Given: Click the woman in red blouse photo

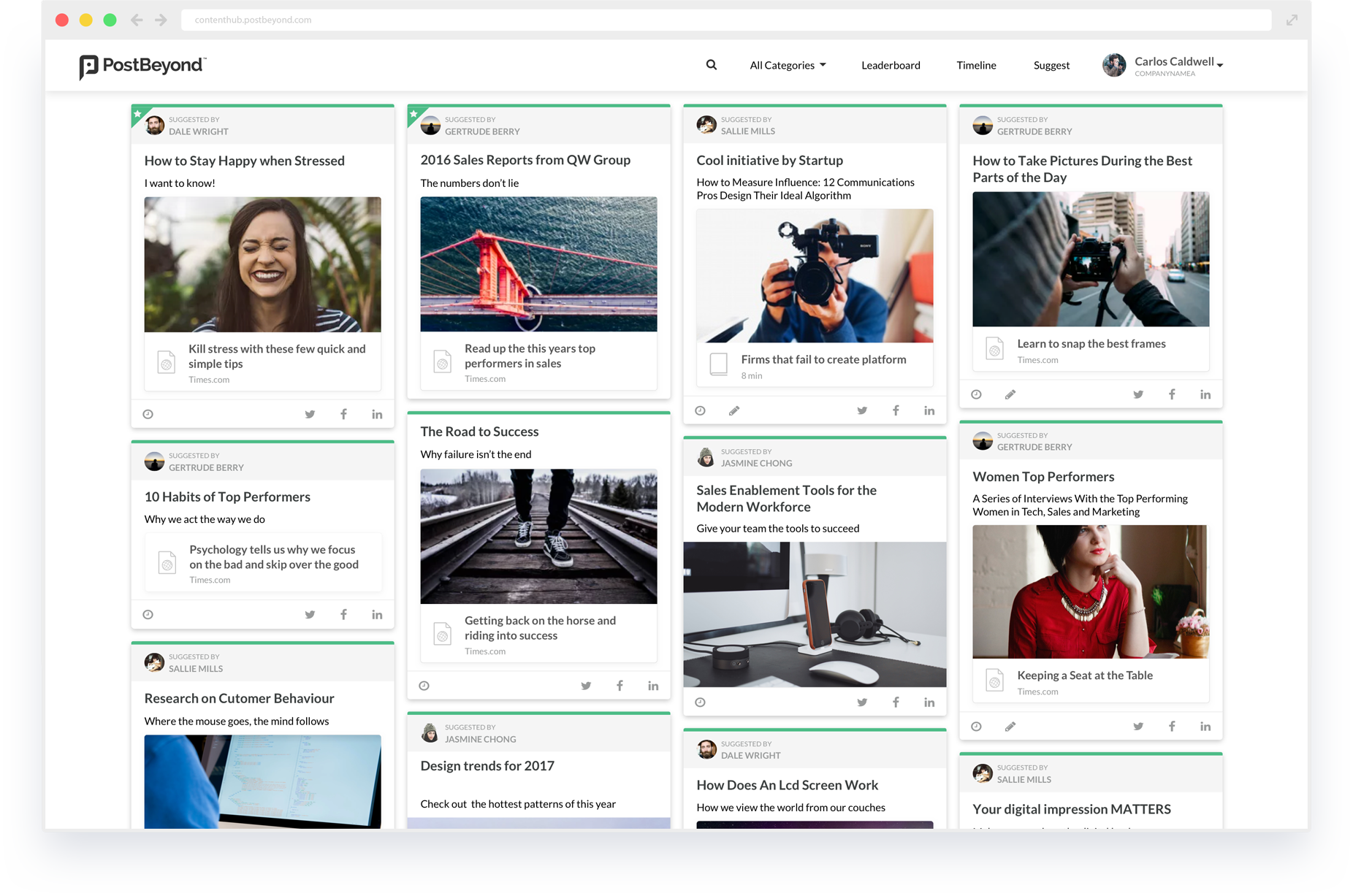Looking at the screenshot, I should pyautogui.click(x=1091, y=591).
